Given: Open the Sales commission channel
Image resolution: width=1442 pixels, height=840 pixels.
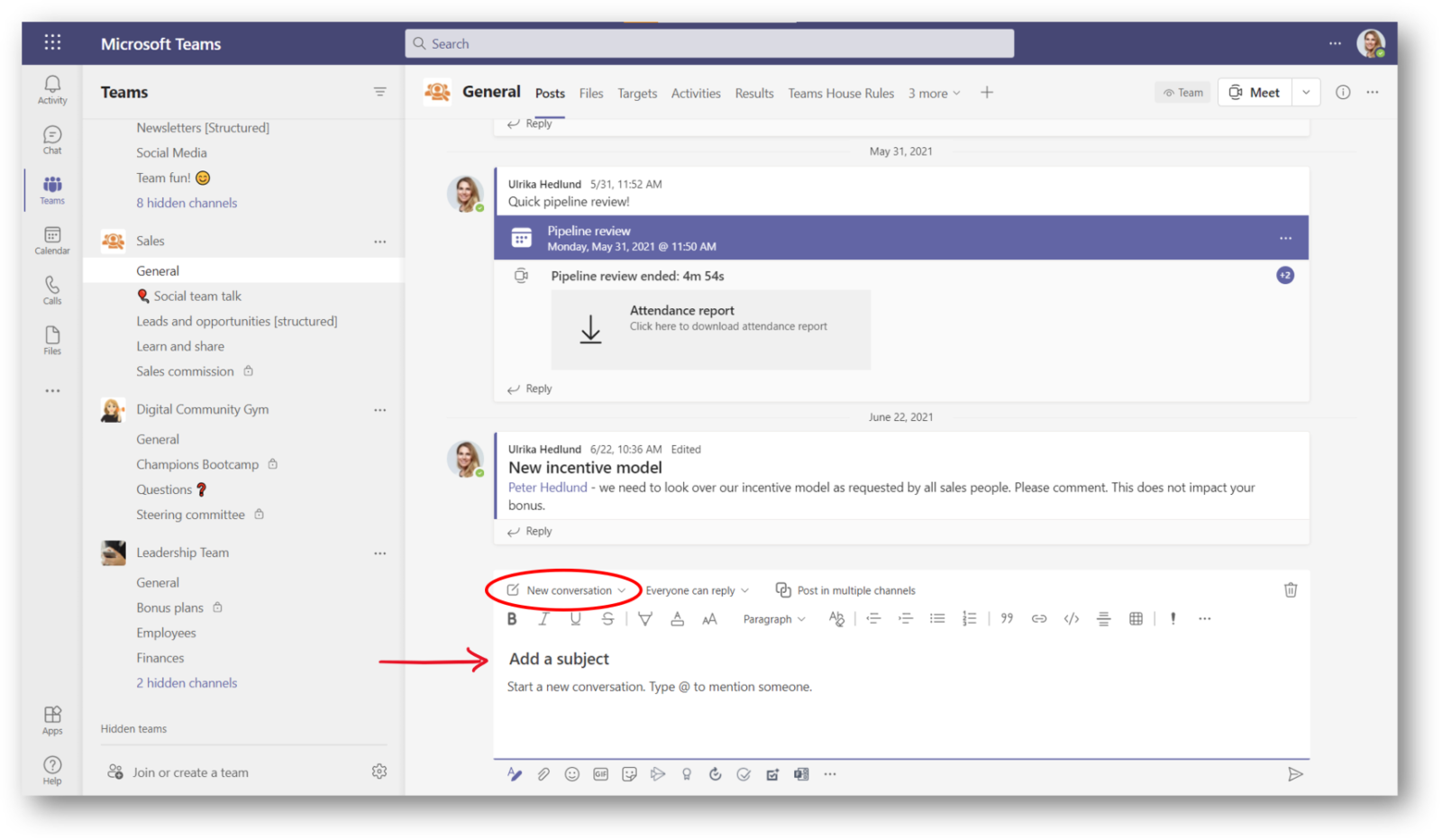Looking at the screenshot, I should click(184, 370).
